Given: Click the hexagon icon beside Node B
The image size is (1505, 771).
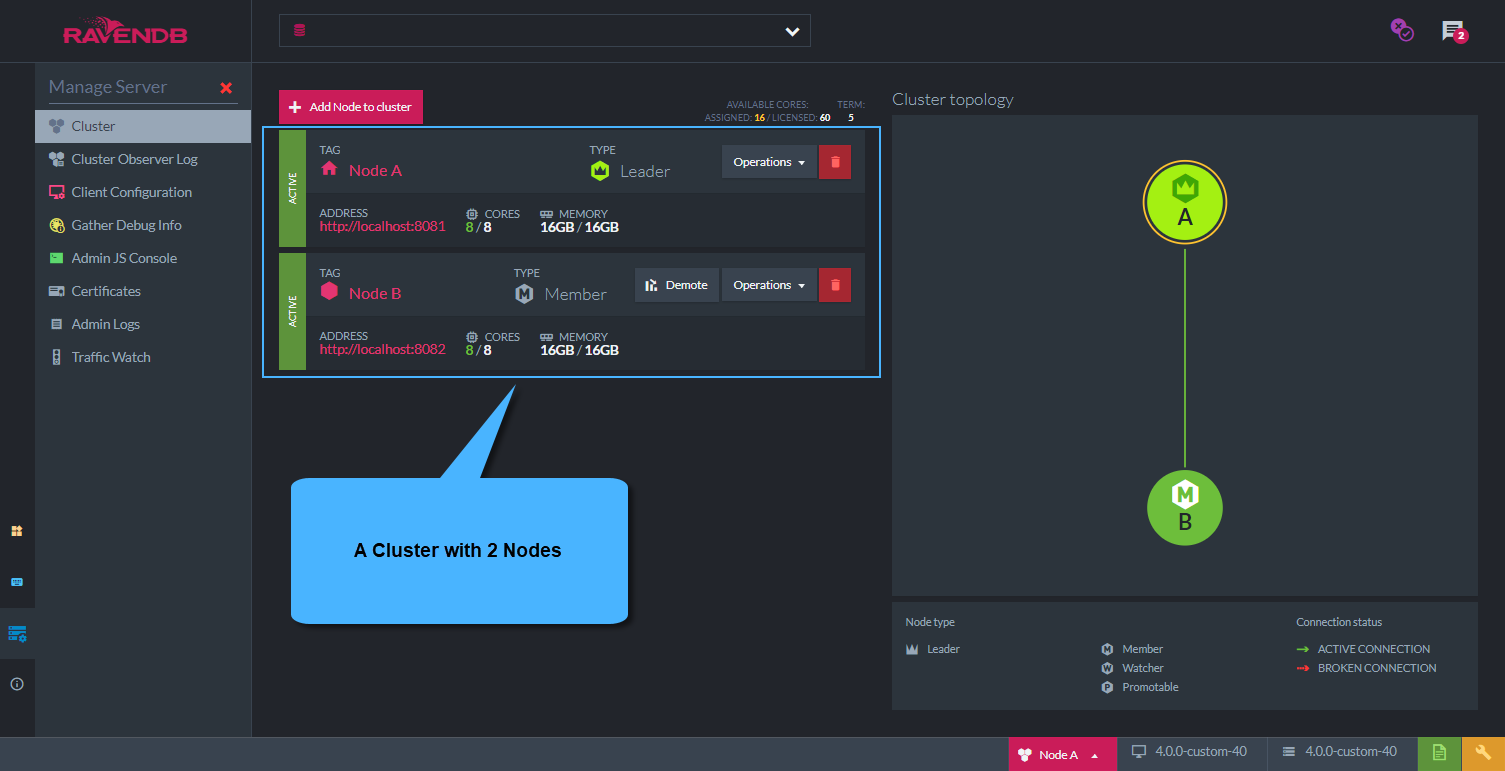Looking at the screenshot, I should click(x=329, y=292).
